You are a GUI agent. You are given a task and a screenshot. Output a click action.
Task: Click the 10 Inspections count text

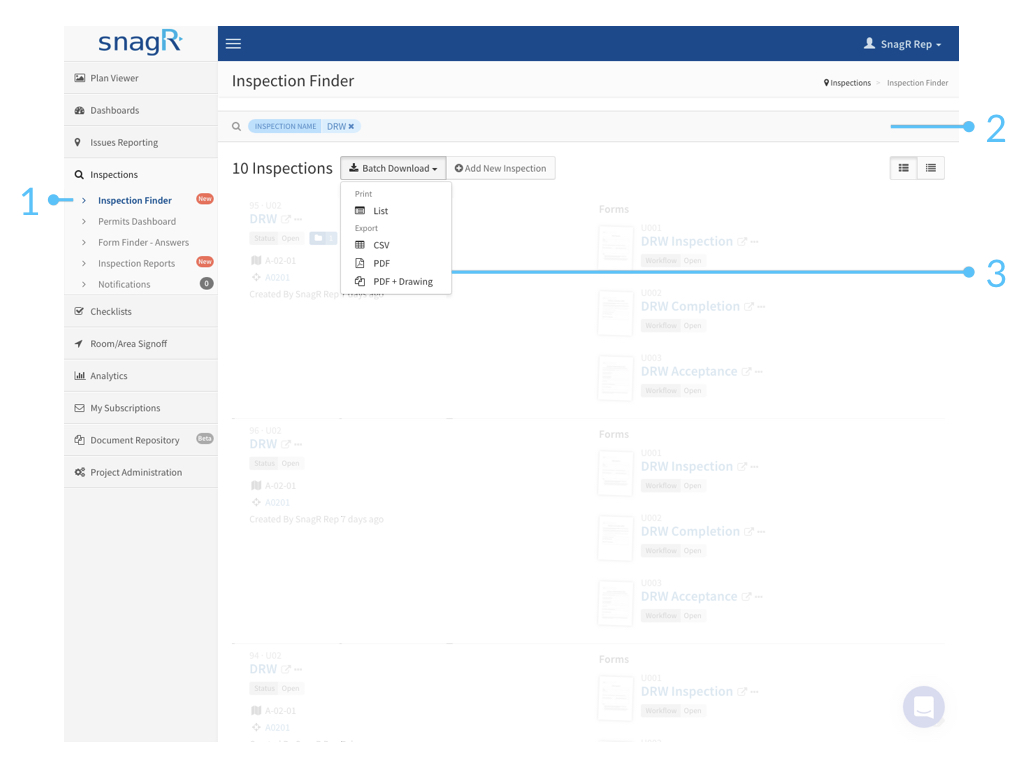click(282, 168)
